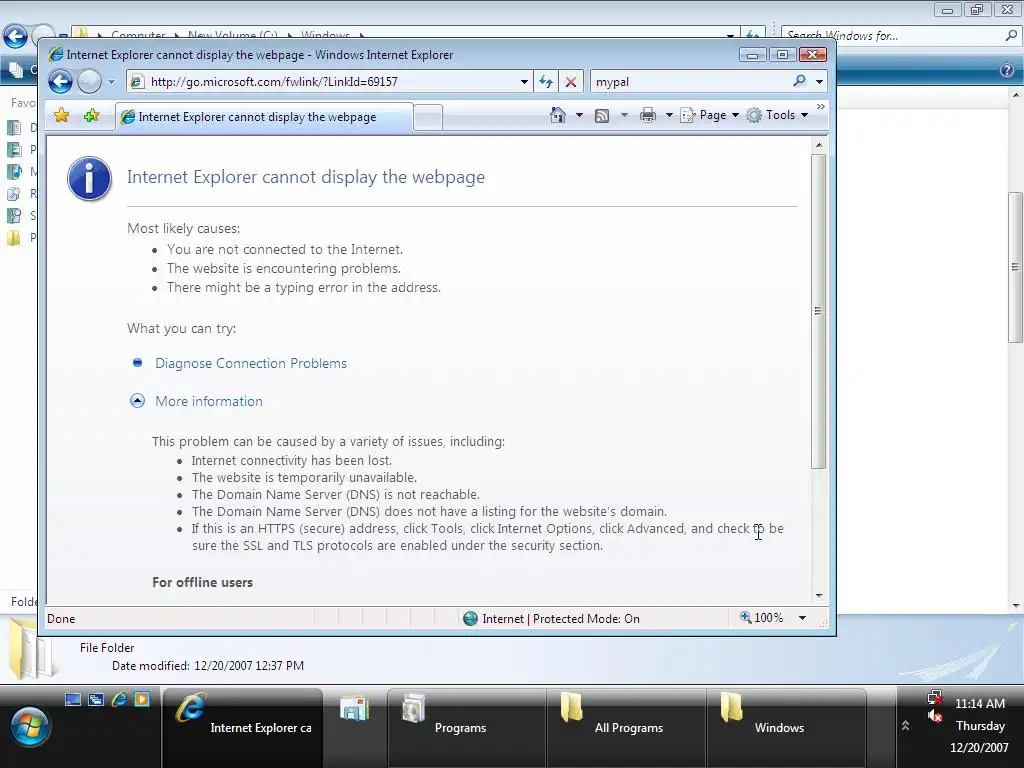The width and height of the screenshot is (1024, 768).
Task: Click the IE page scroll down arrow
Action: pyautogui.click(x=819, y=596)
